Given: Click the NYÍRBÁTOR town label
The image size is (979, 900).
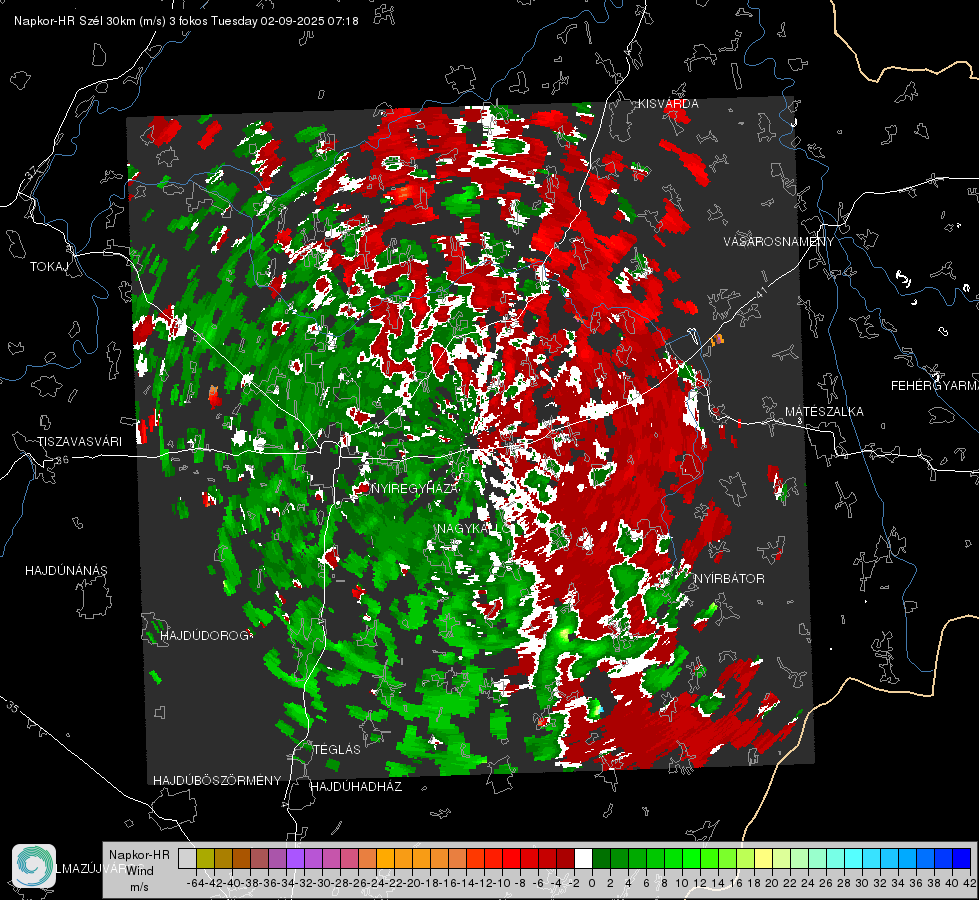Looking at the screenshot, I should [729, 579].
